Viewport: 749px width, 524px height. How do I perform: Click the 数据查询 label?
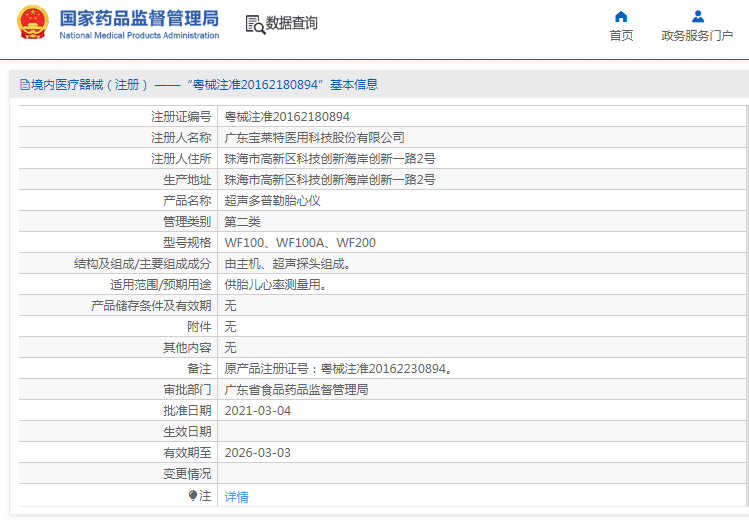click(291, 23)
